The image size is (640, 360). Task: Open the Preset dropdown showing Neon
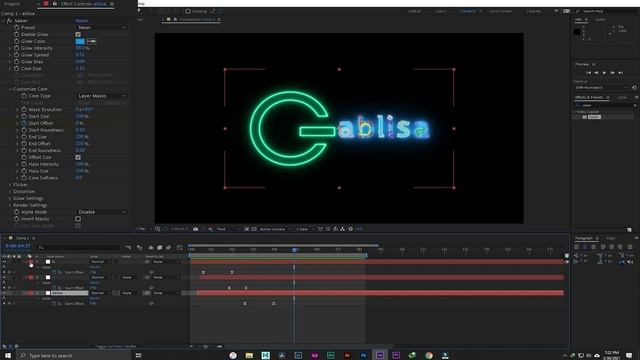tap(101, 27)
